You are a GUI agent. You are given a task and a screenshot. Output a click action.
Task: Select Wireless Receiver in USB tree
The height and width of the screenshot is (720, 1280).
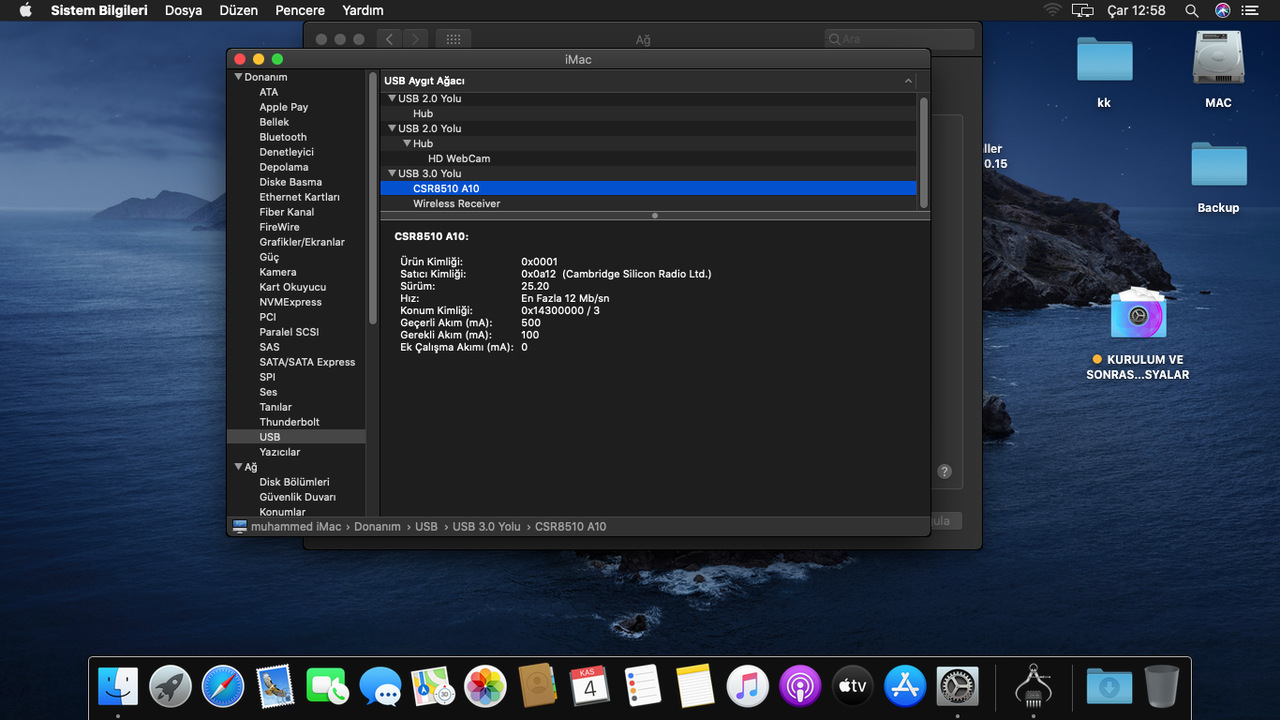click(456, 204)
